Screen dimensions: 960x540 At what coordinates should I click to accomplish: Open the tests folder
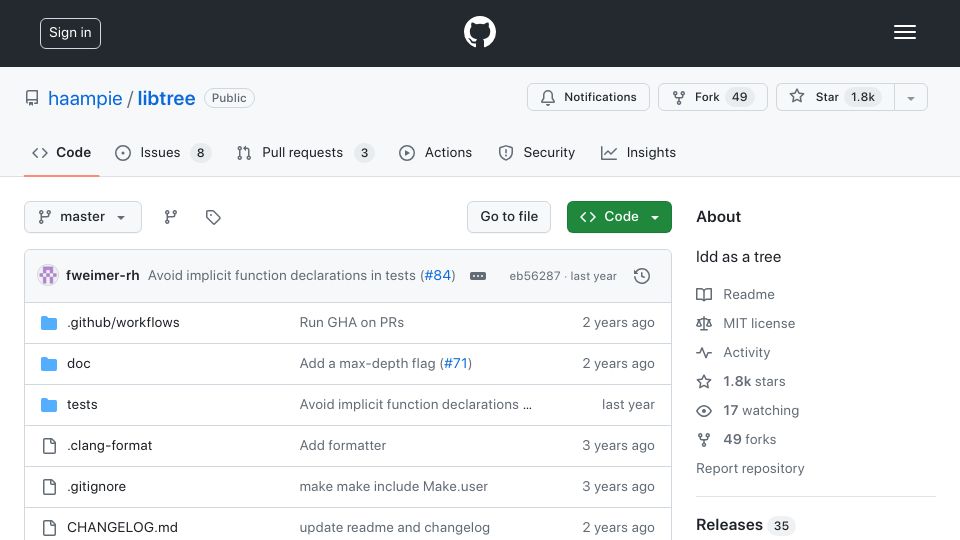(82, 405)
